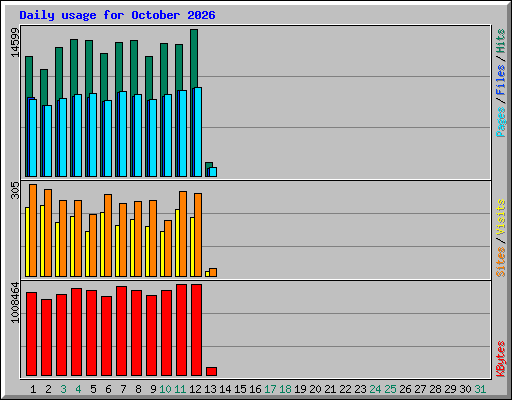This screenshot has width=512, height=400.
Task: Click day 30 on the x-axis
Action: pyautogui.click(x=465, y=389)
